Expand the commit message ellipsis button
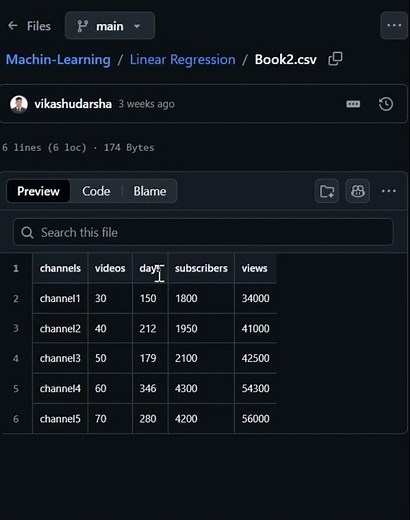 coord(353,104)
